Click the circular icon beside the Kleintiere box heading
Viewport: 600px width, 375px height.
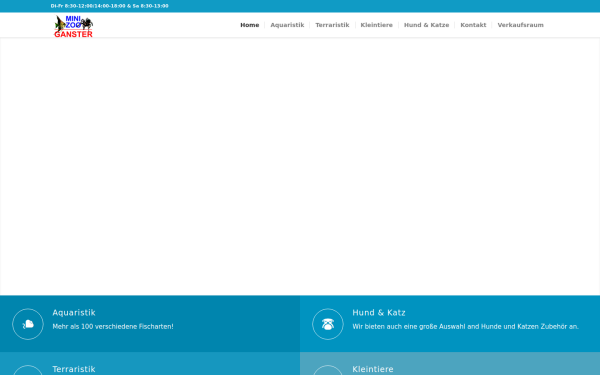(328, 370)
